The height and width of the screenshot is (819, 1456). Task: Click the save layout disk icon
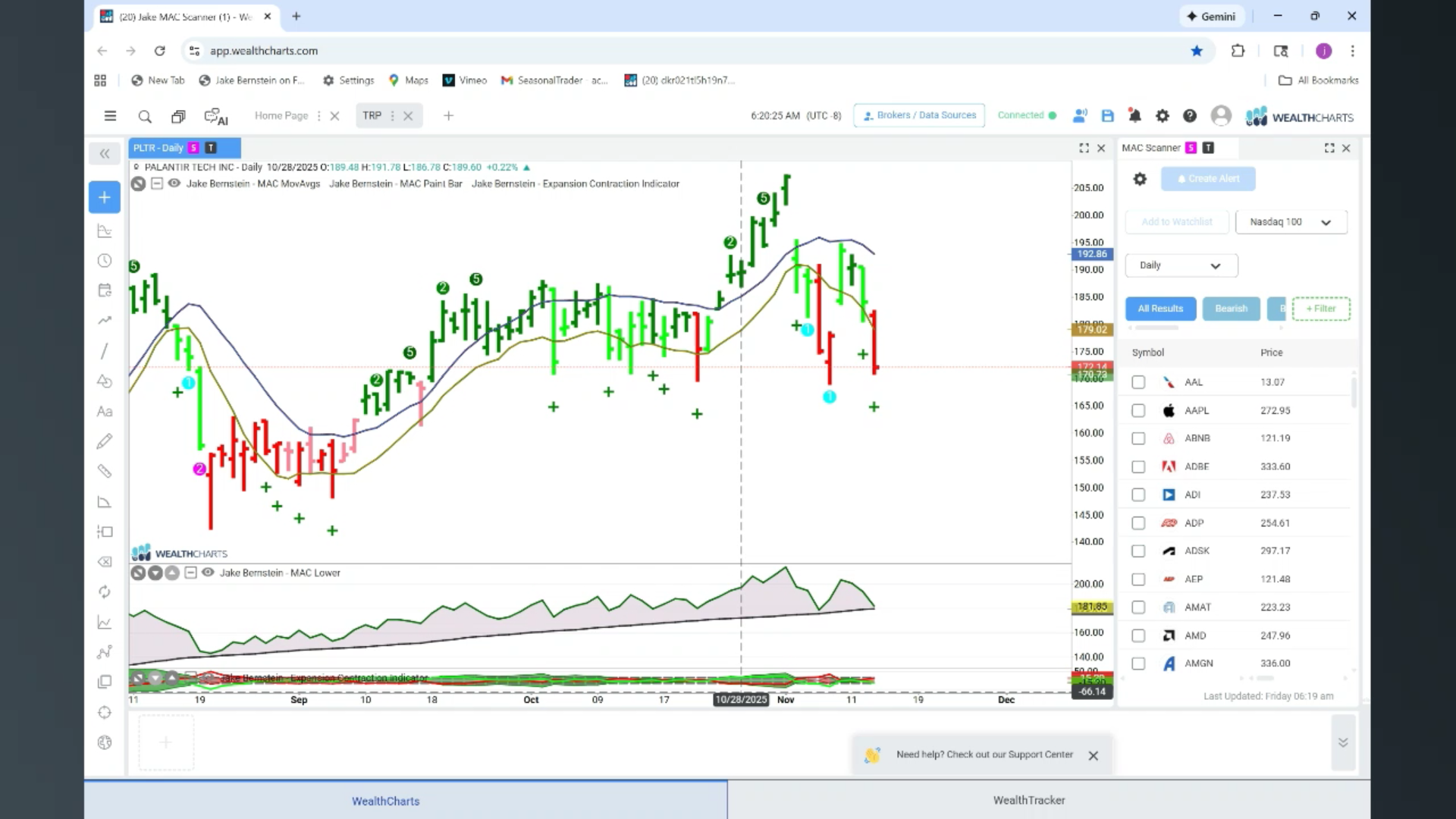[x=1107, y=116]
